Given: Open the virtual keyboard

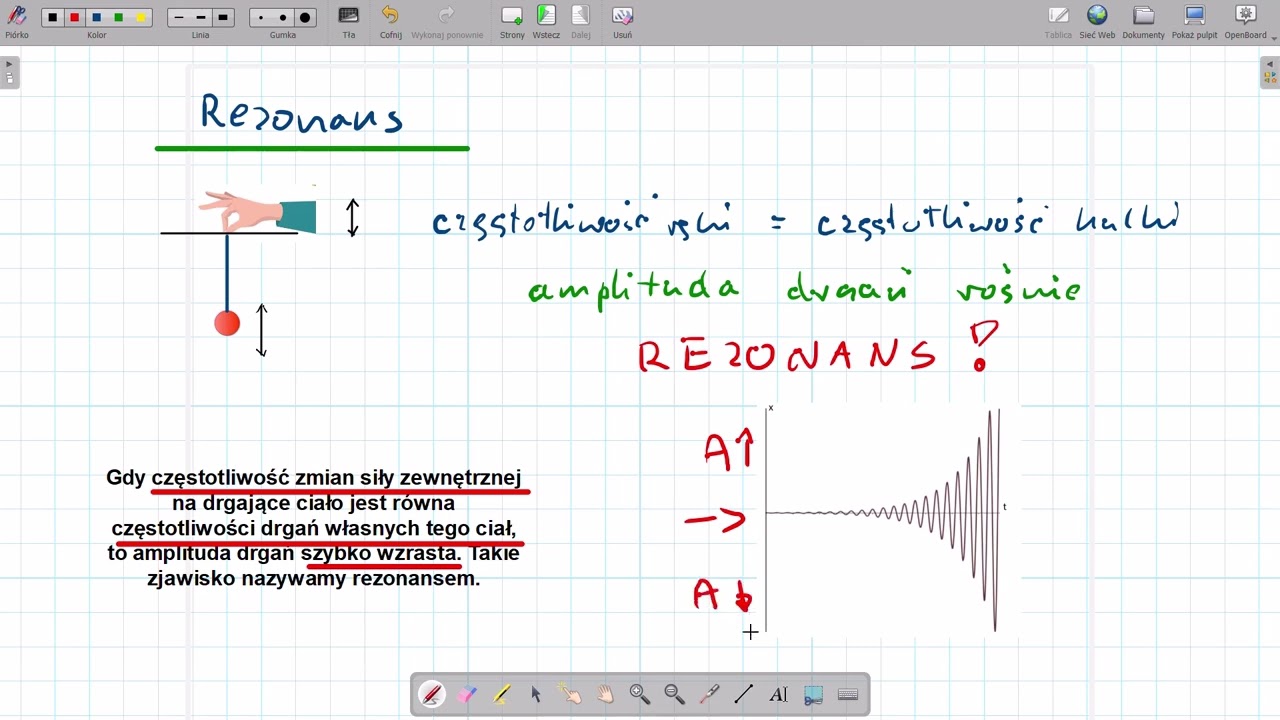Looking at the screenshot, I should 848,695.
